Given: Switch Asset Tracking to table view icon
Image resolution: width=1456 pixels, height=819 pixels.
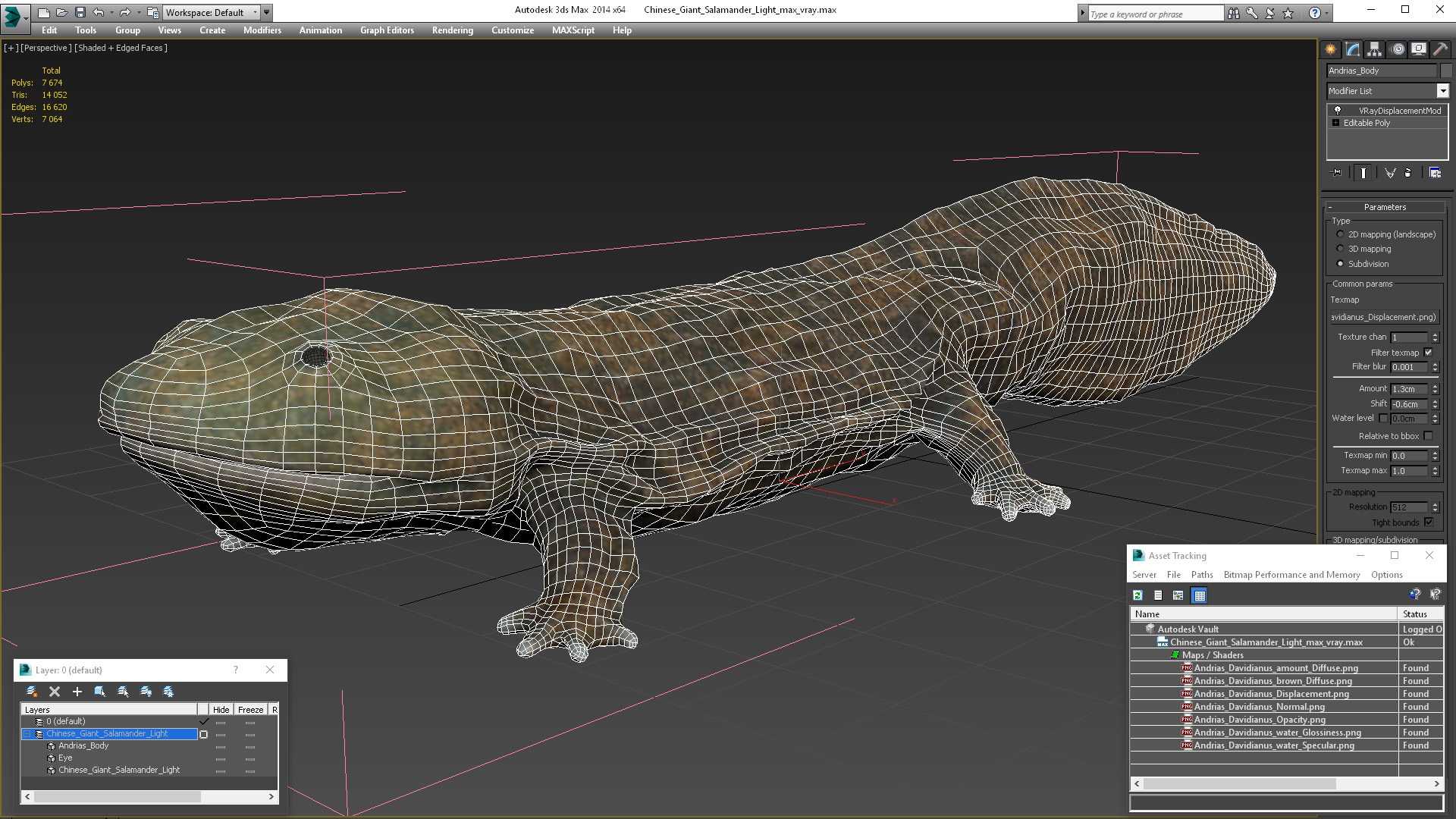Looking at the screenshot, I should pos(1199,595).
